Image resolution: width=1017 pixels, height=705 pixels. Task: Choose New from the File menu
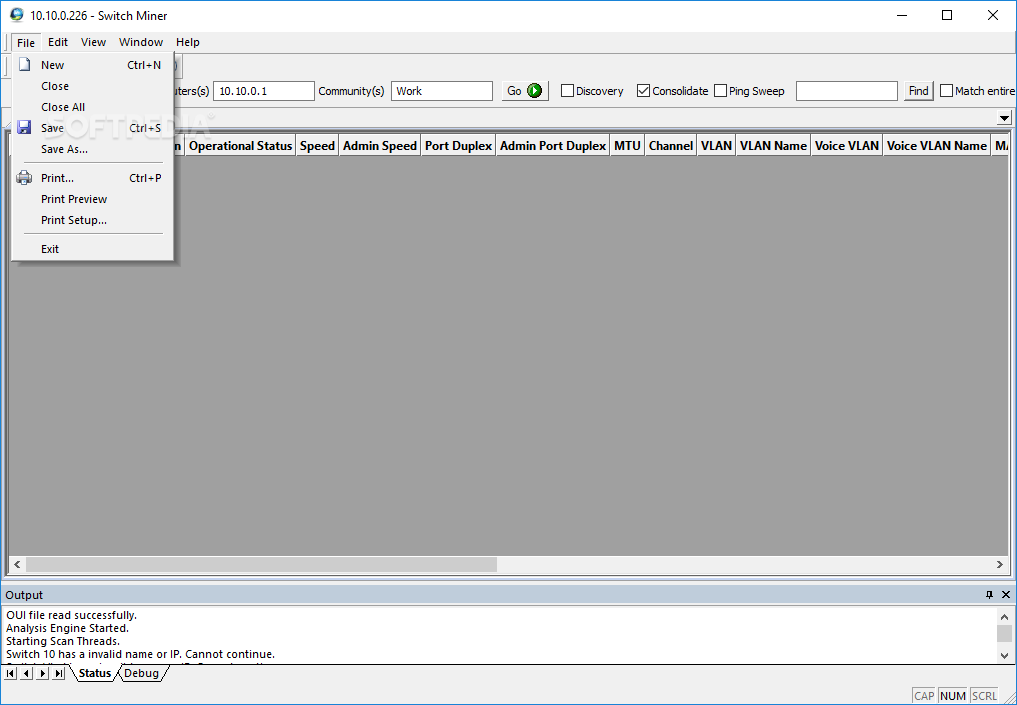92,65
